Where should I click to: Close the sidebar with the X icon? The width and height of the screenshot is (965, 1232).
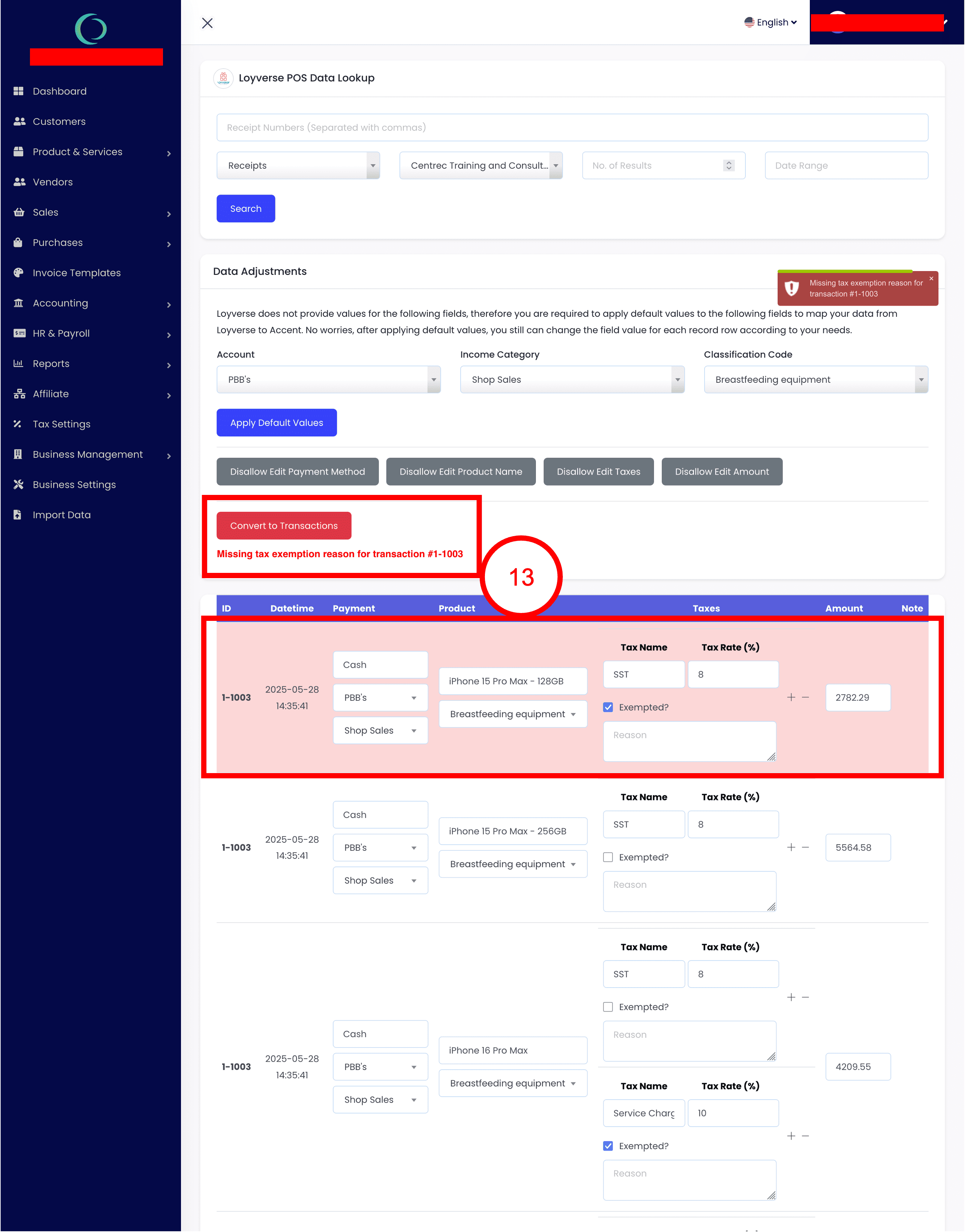[x=207, y=23]
